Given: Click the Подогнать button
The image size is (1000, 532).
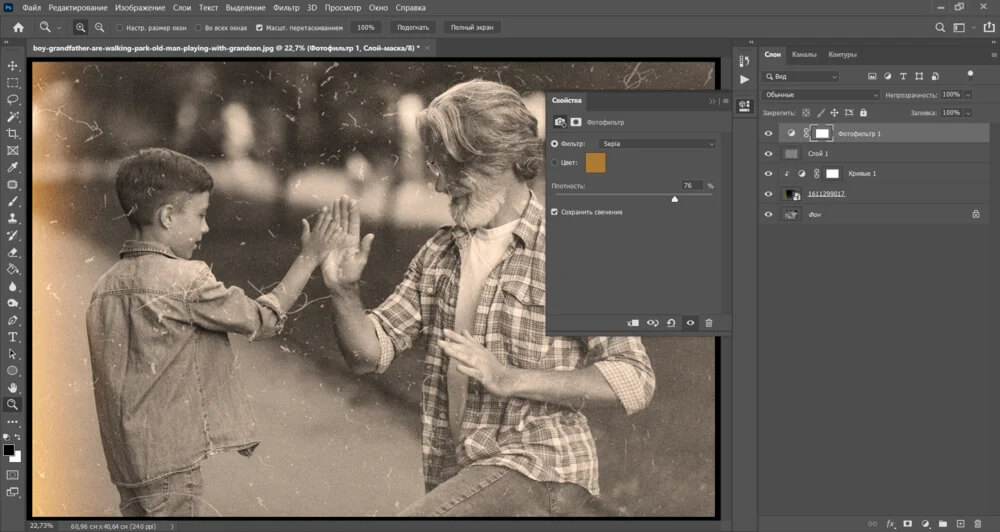Looking at the screenshot, I should (412, 27).
